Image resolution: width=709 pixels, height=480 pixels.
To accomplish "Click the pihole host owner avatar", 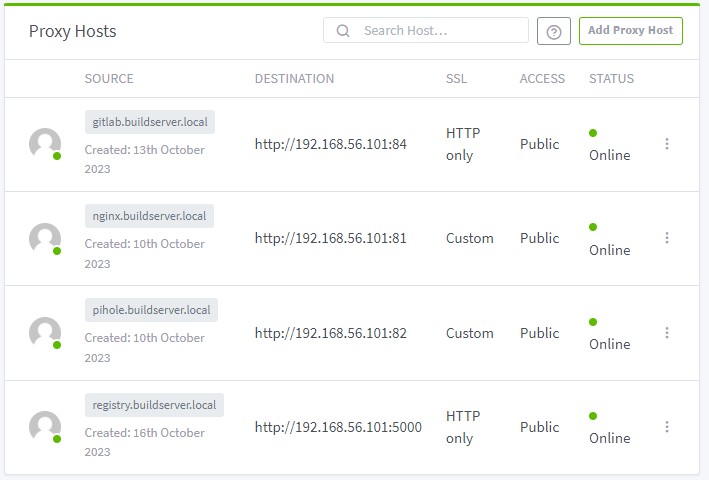I will (x=45, y=333).
